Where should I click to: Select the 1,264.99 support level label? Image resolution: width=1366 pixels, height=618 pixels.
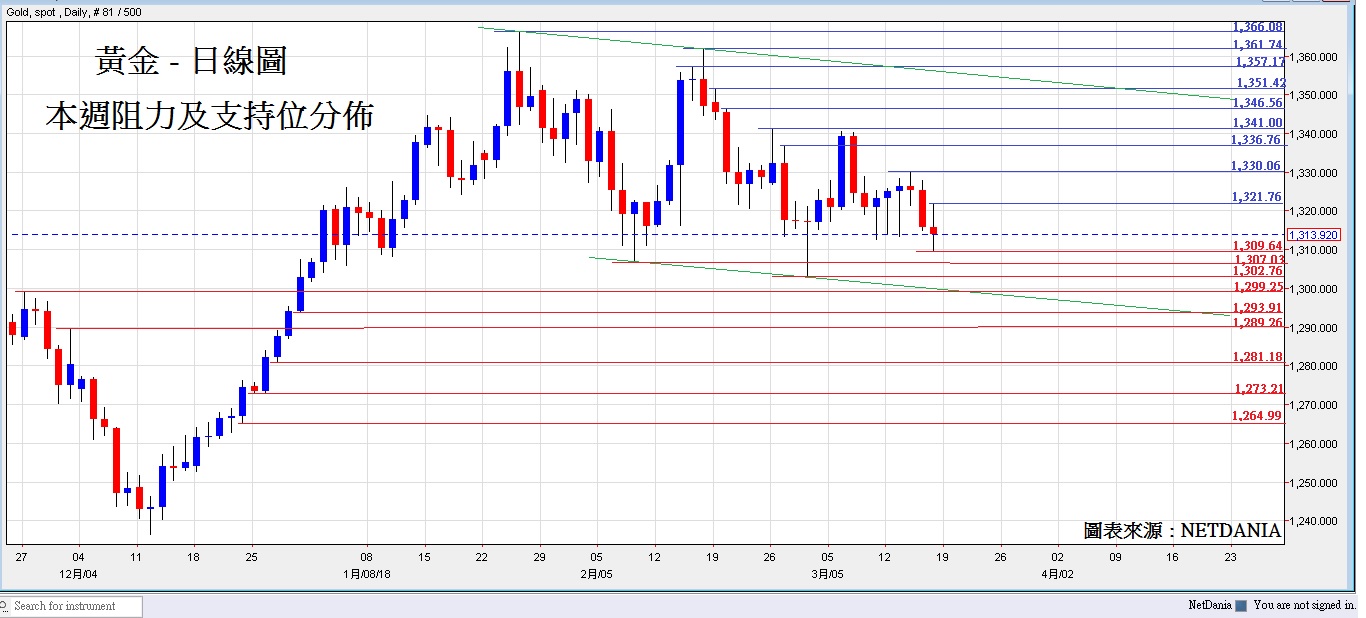click(x=1257, y=416)
